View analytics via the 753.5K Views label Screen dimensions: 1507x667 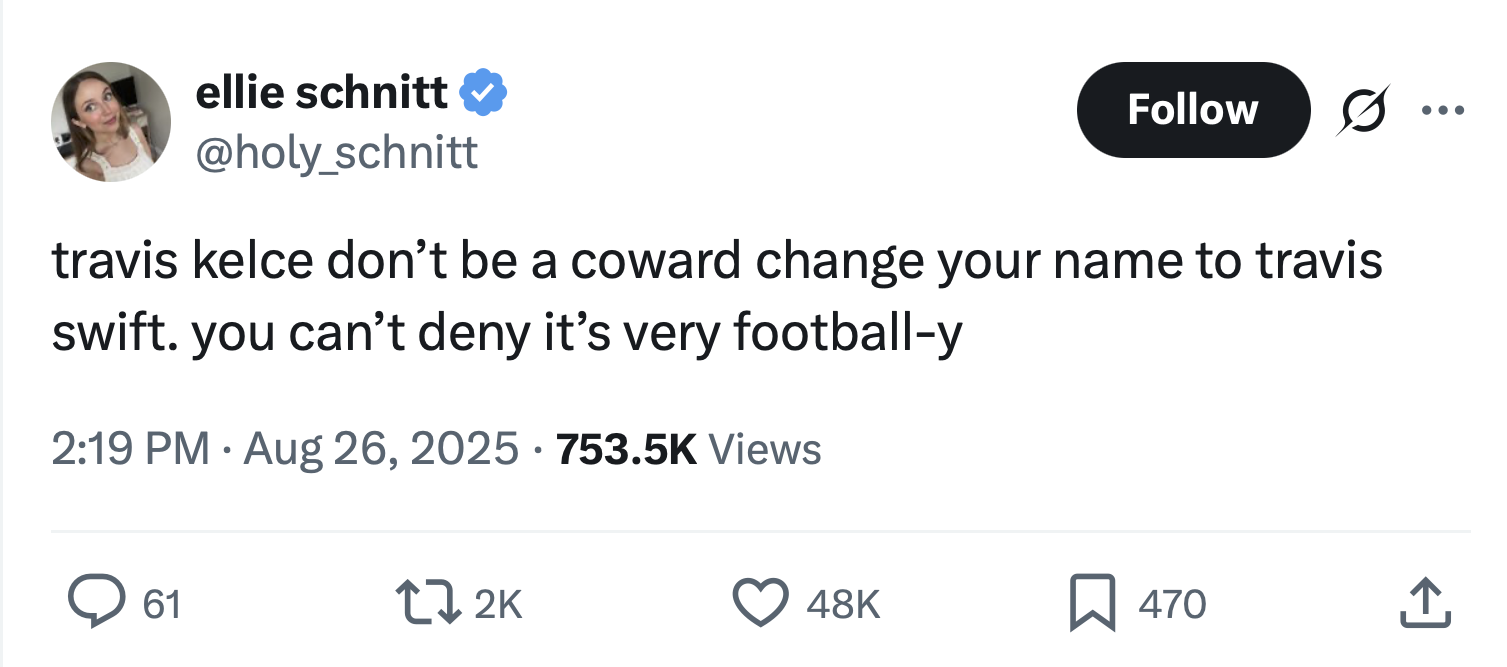[688, 449]
